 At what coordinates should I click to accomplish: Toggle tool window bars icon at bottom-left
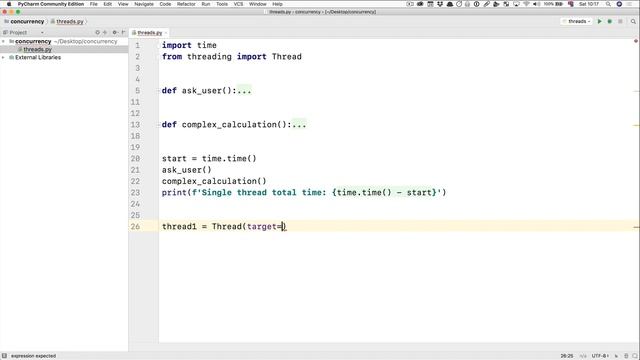(x=4, y=356)
